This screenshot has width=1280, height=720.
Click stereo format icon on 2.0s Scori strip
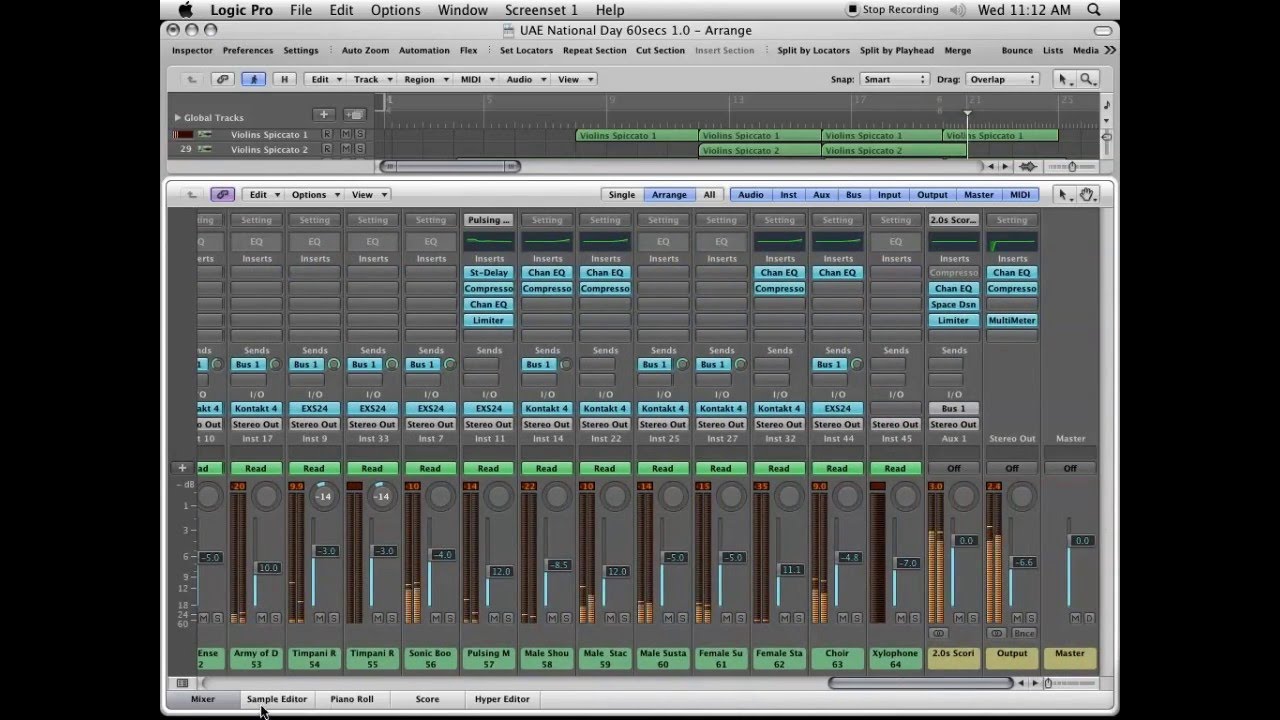[x=938, y=633]
